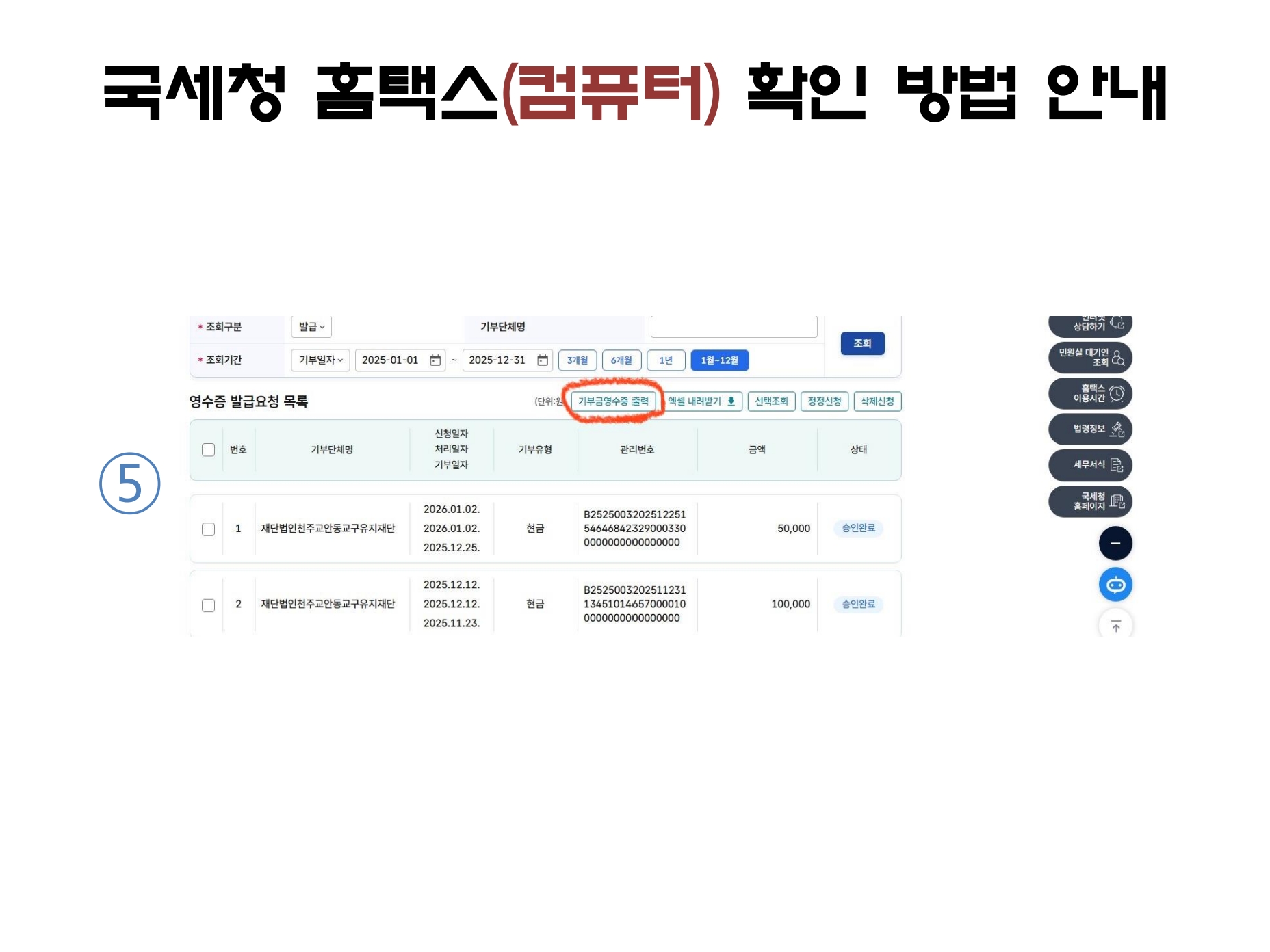
Task: Click 엑셀 내려받기 download button
Action: pyautogui.click(x=702, y=401)
